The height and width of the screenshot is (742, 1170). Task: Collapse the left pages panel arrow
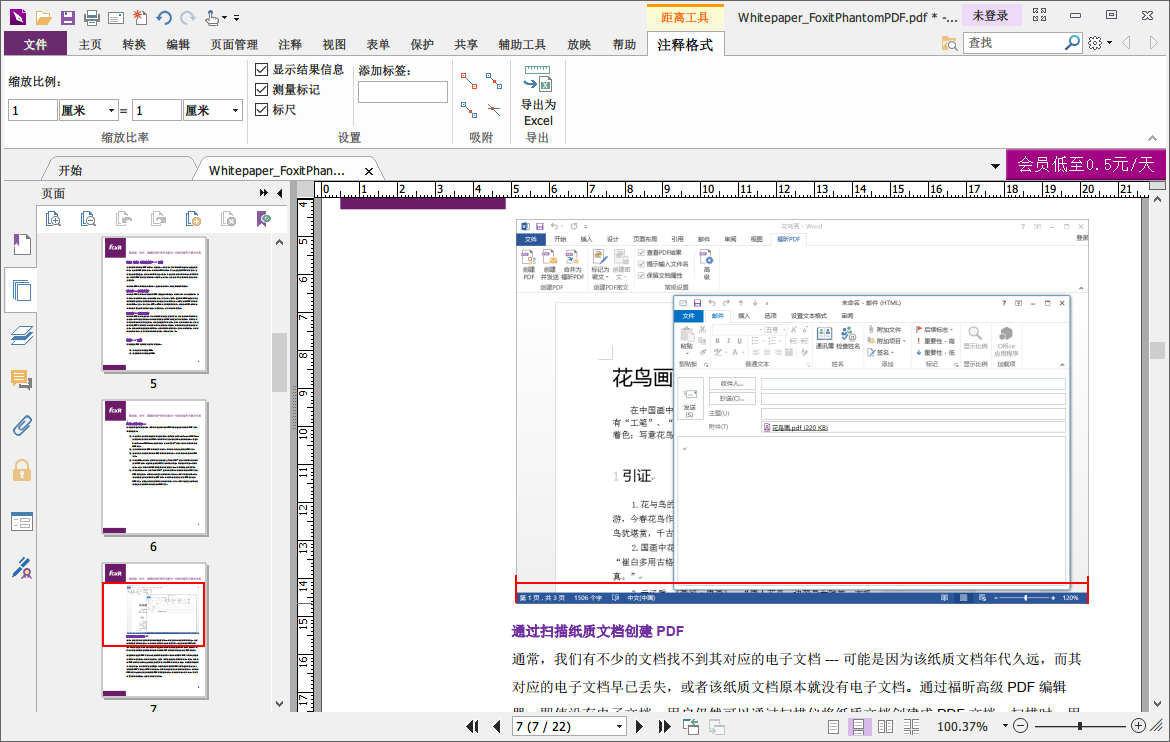[280, 193]
